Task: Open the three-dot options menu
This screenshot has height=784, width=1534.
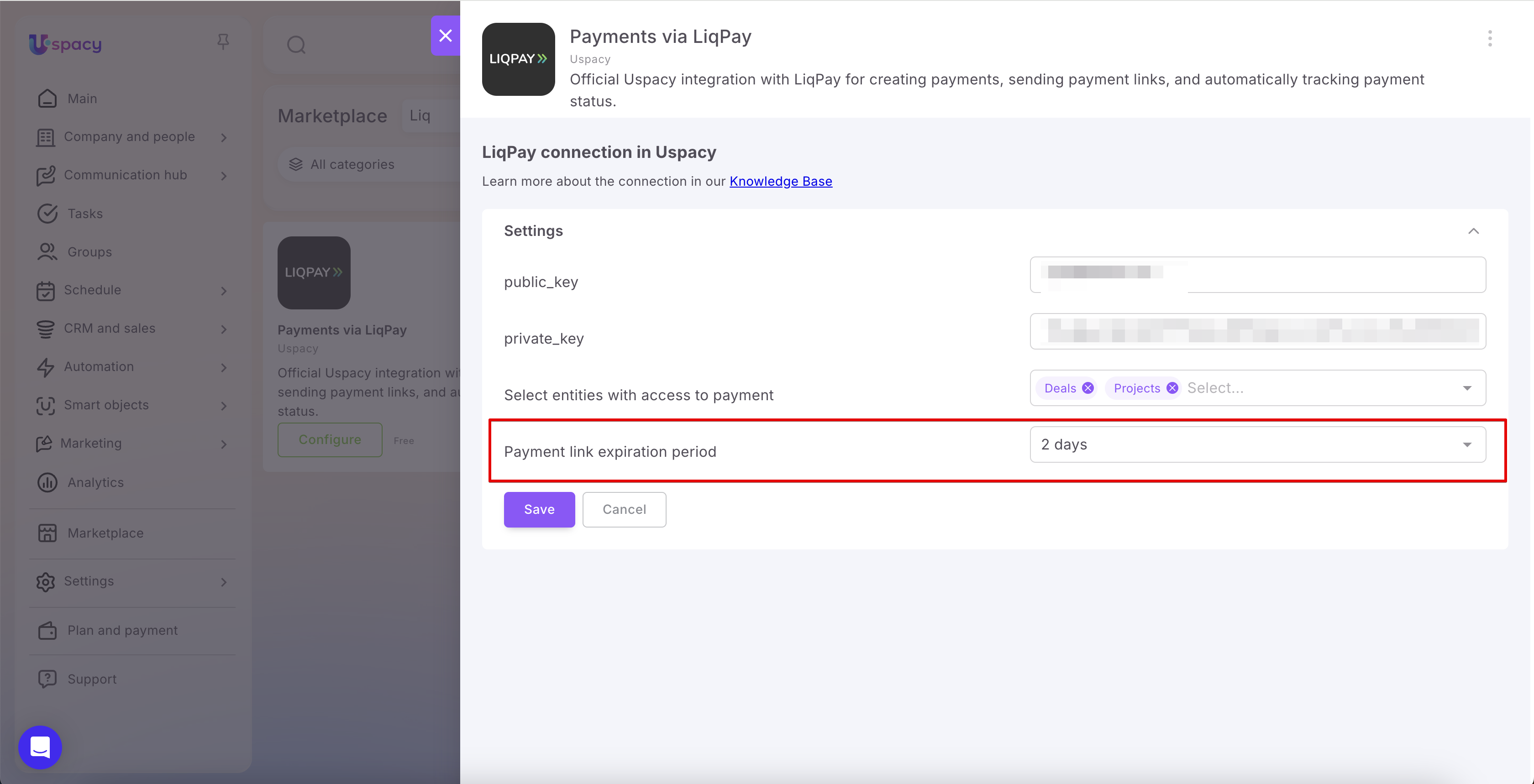Action: click(1489, 39)
